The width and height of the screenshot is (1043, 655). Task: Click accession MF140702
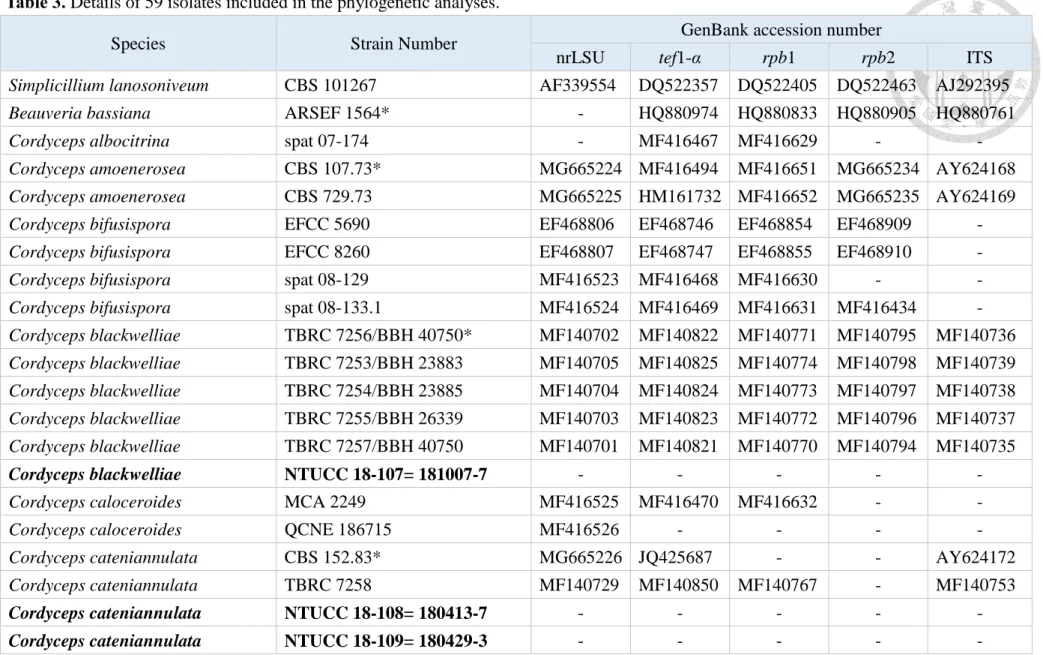(x=579, y=336)
